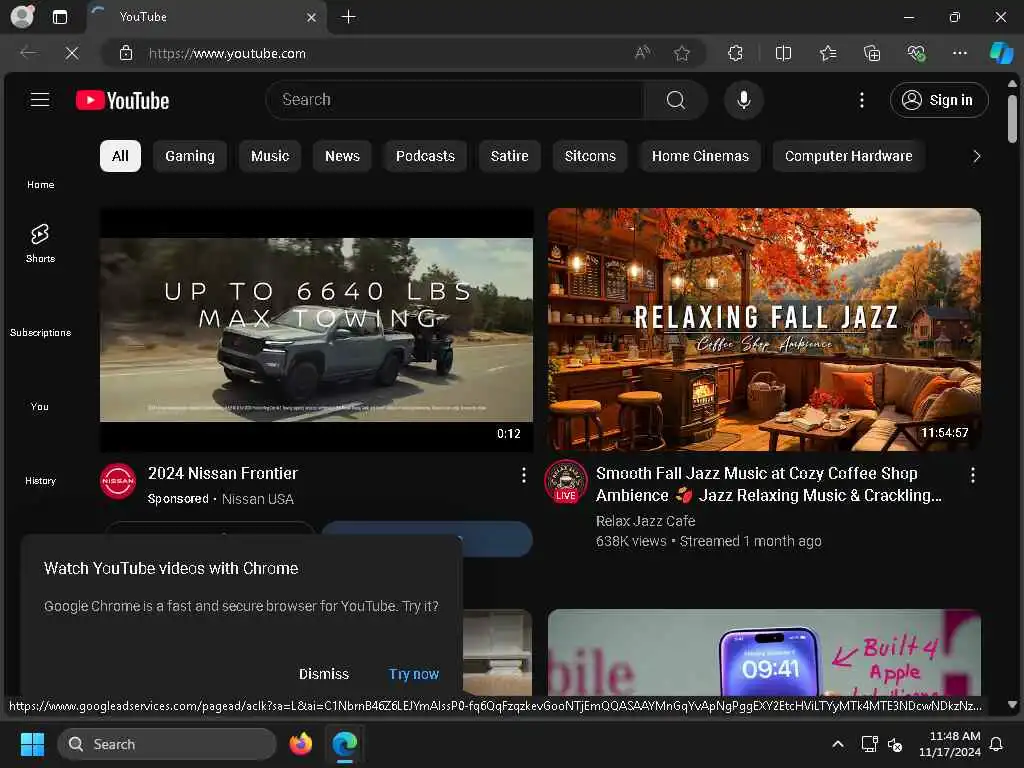This screenshot has height=768, width=1024.
Task: Open the Copilot sidebar
Action: coord(1000,53)
